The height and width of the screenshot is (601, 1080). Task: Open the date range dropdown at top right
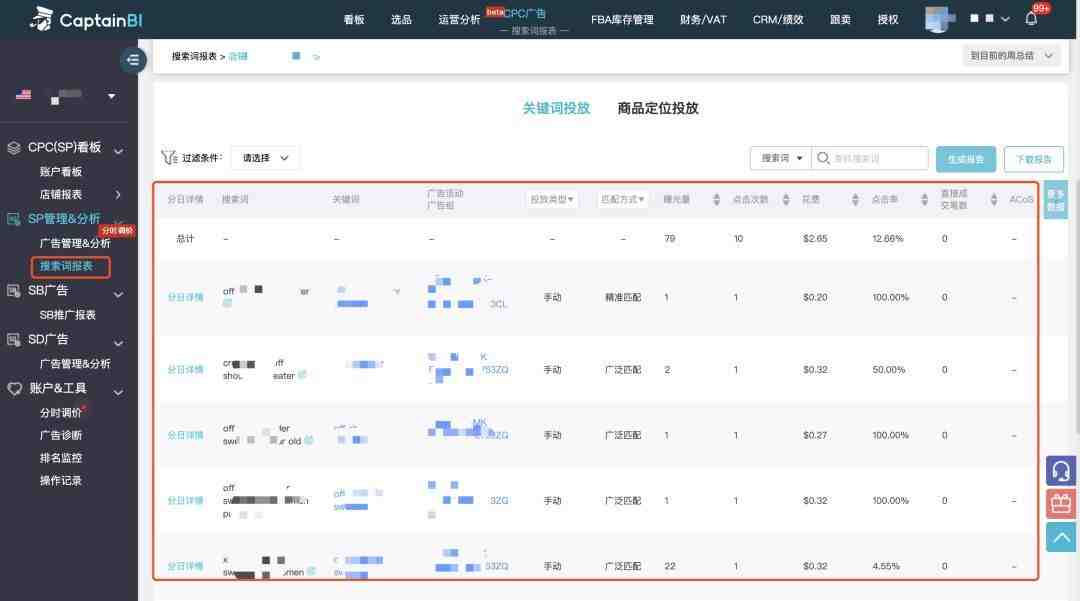pos(1011,56)
